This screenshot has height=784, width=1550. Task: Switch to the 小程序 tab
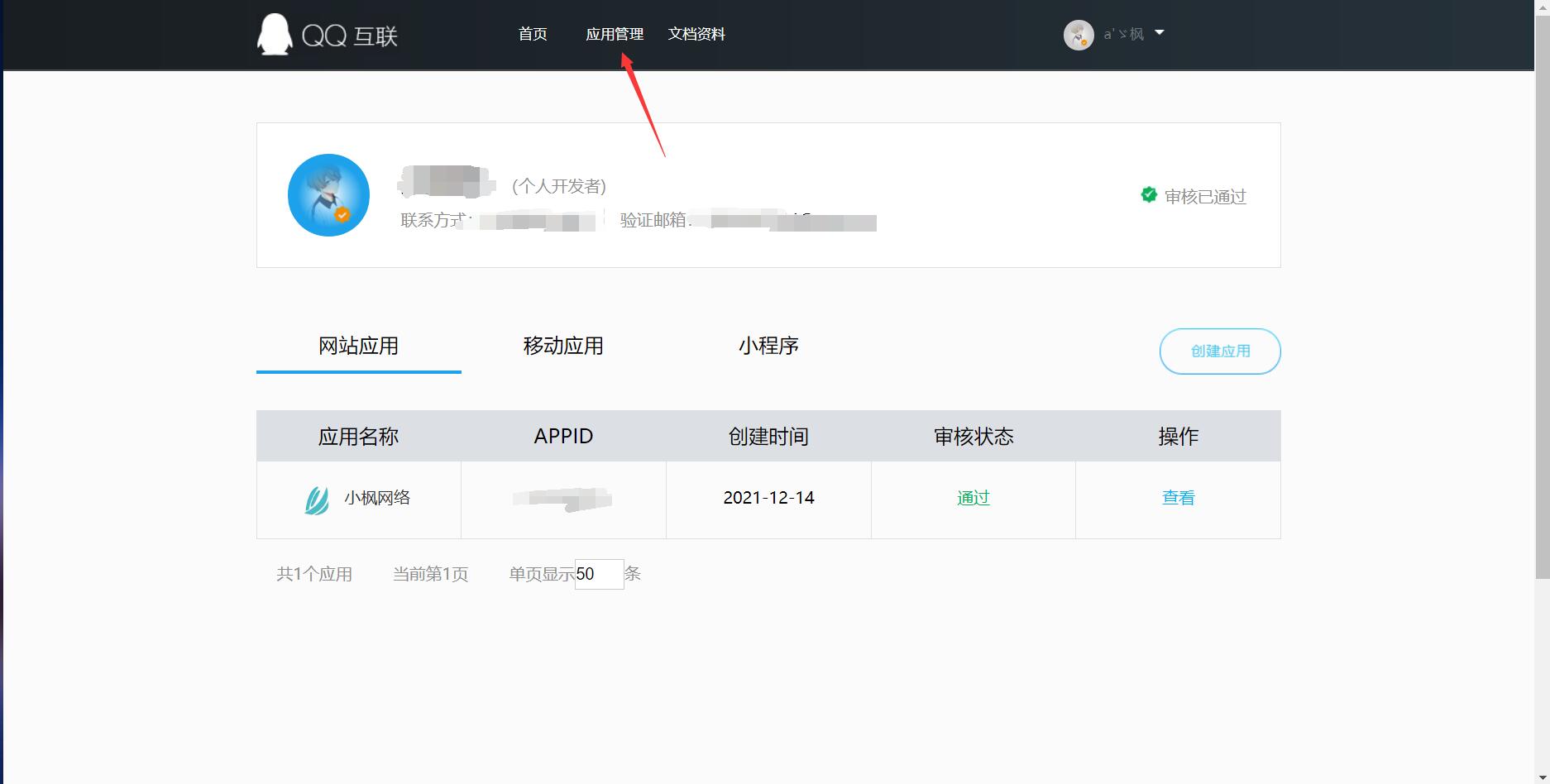pos(768,347)
